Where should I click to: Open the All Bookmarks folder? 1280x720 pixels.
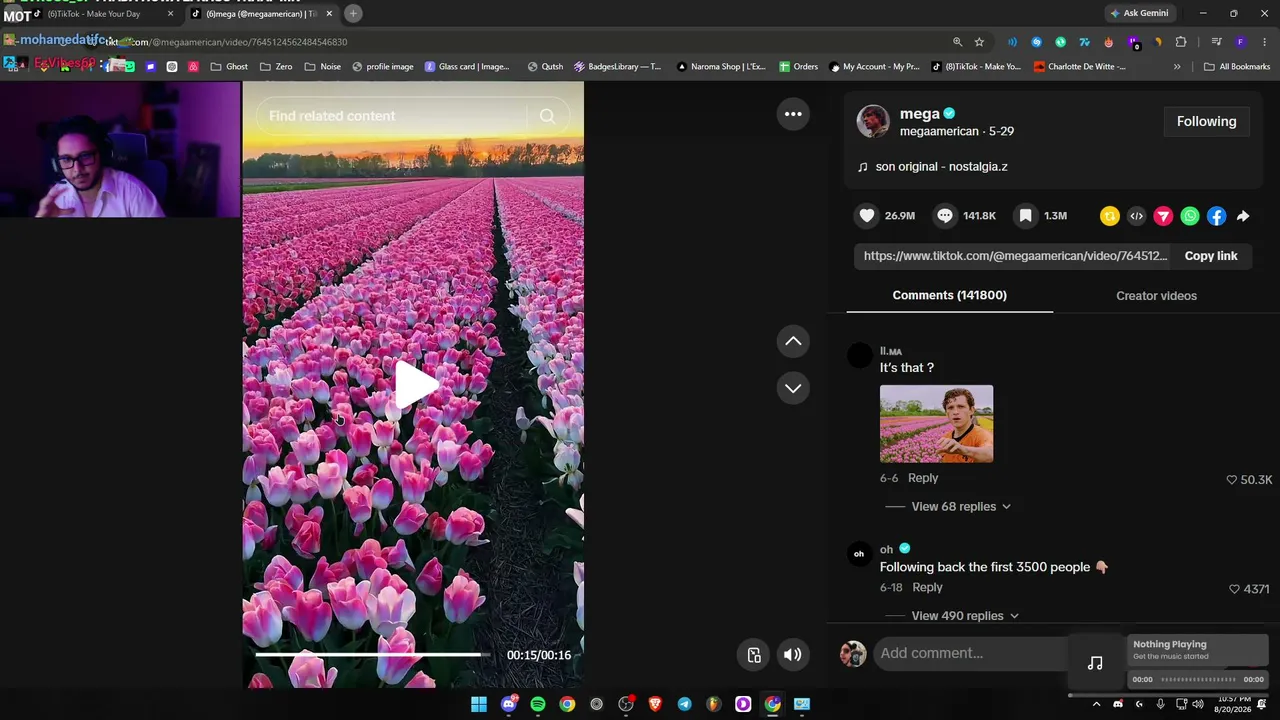[1237, 67]
